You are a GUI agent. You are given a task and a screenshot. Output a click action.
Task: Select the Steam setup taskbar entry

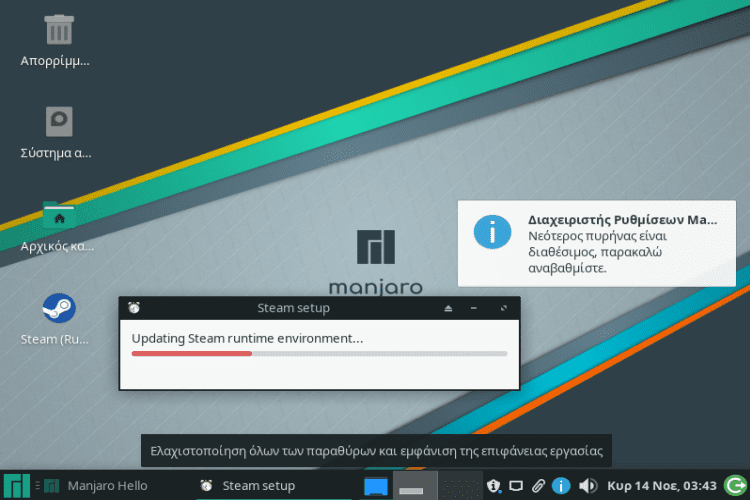pyautogui.click(x=274, y=486)
